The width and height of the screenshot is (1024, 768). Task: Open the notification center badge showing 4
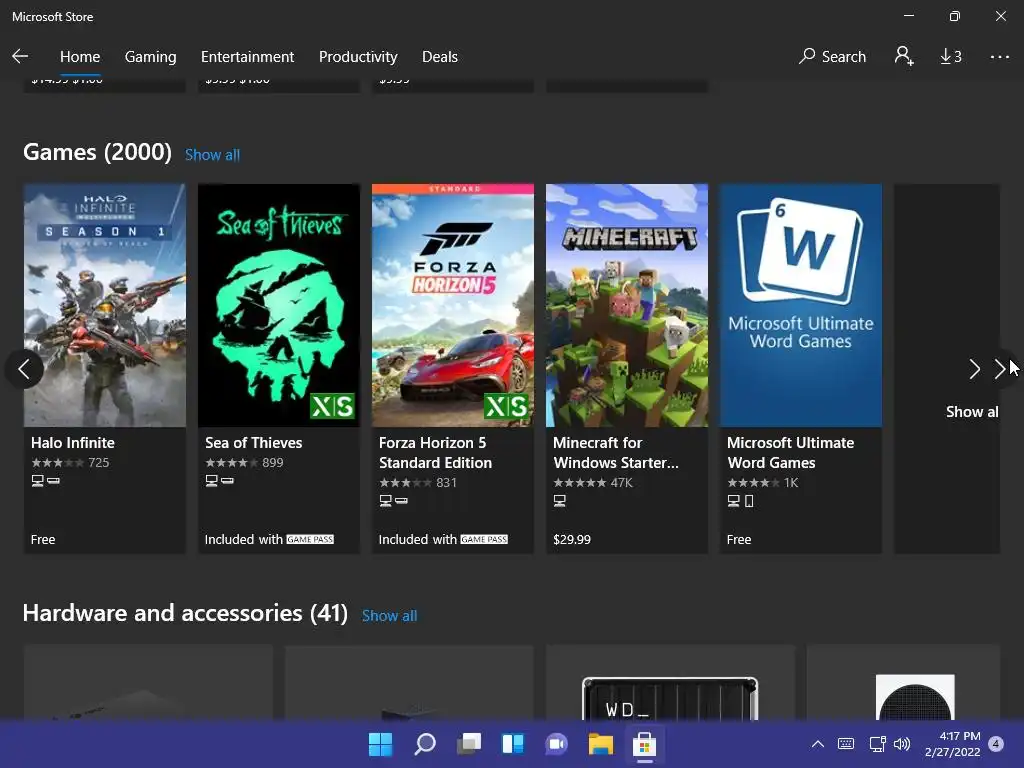click(996, 743)
